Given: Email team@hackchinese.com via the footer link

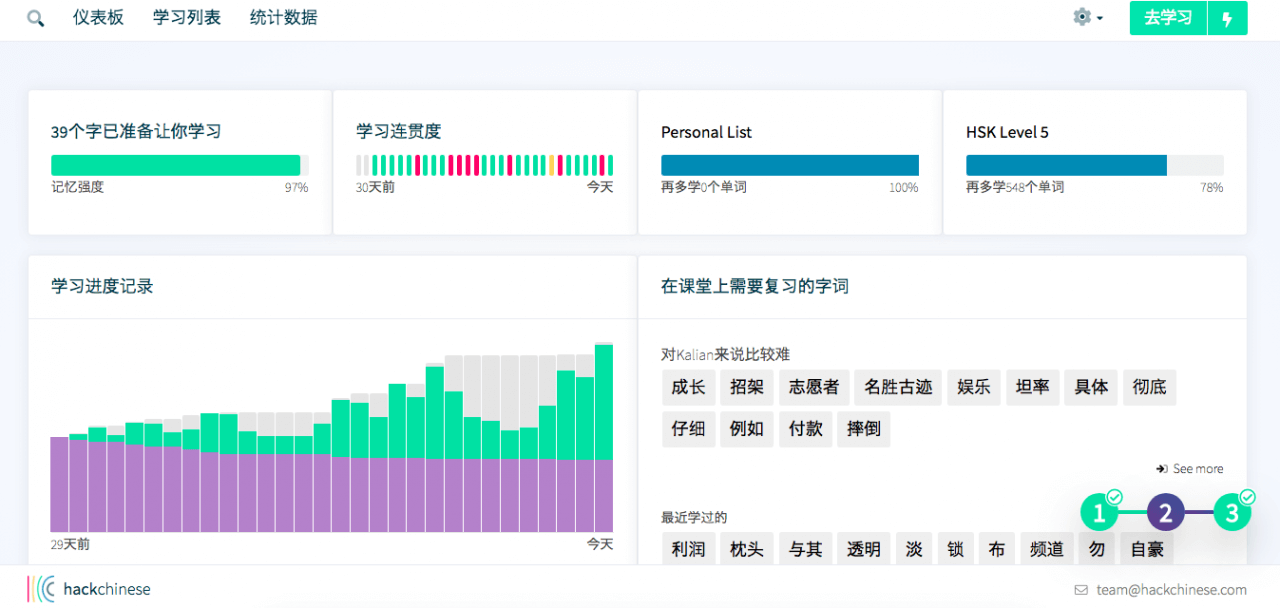Looking at the screenshot, I should pyautogui.click(x=1171, y=590).
